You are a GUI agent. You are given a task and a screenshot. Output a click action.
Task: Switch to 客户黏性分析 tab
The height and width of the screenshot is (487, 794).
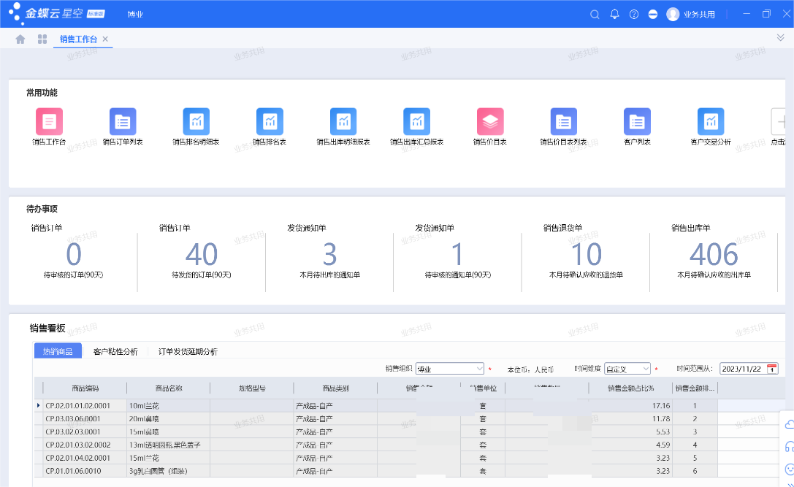pos(115,352)
